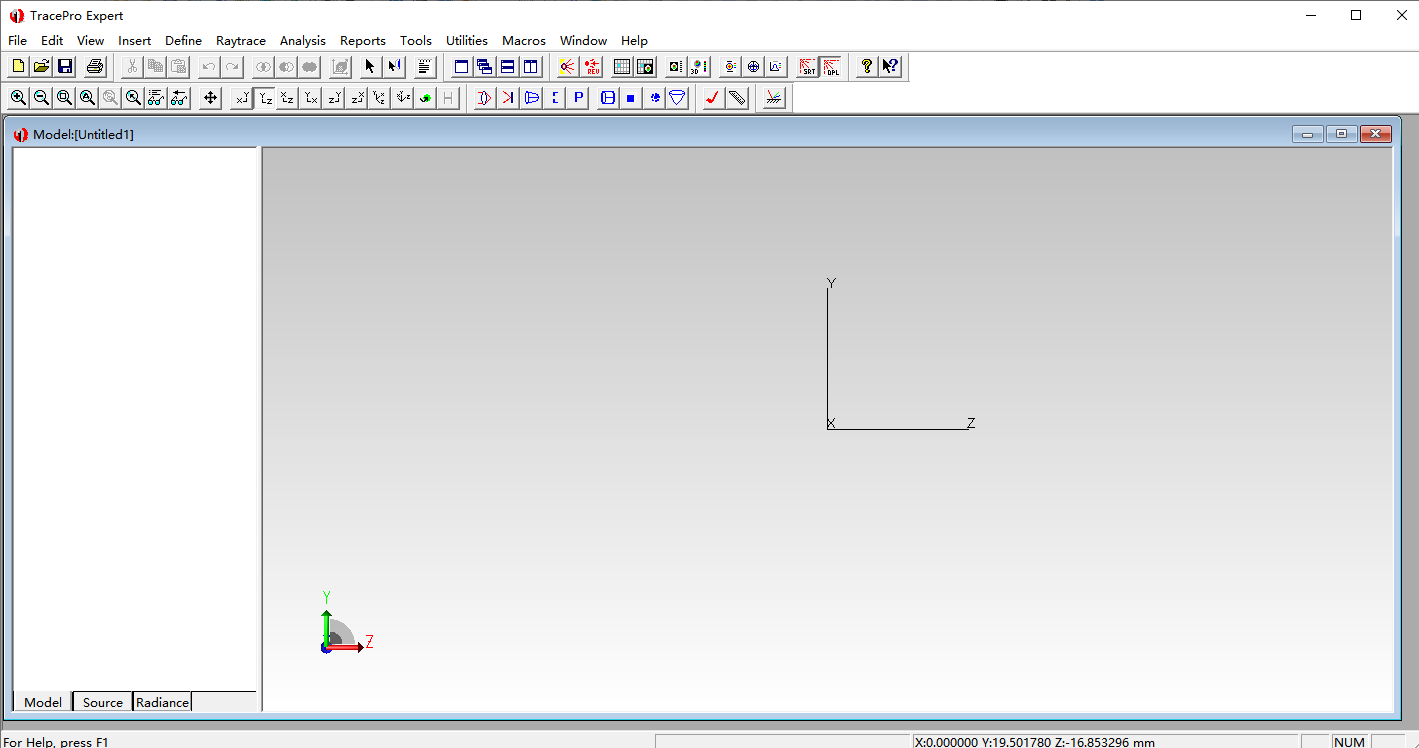Click the Trace Rays icon

pyautogui.click(x=568, y=67)
